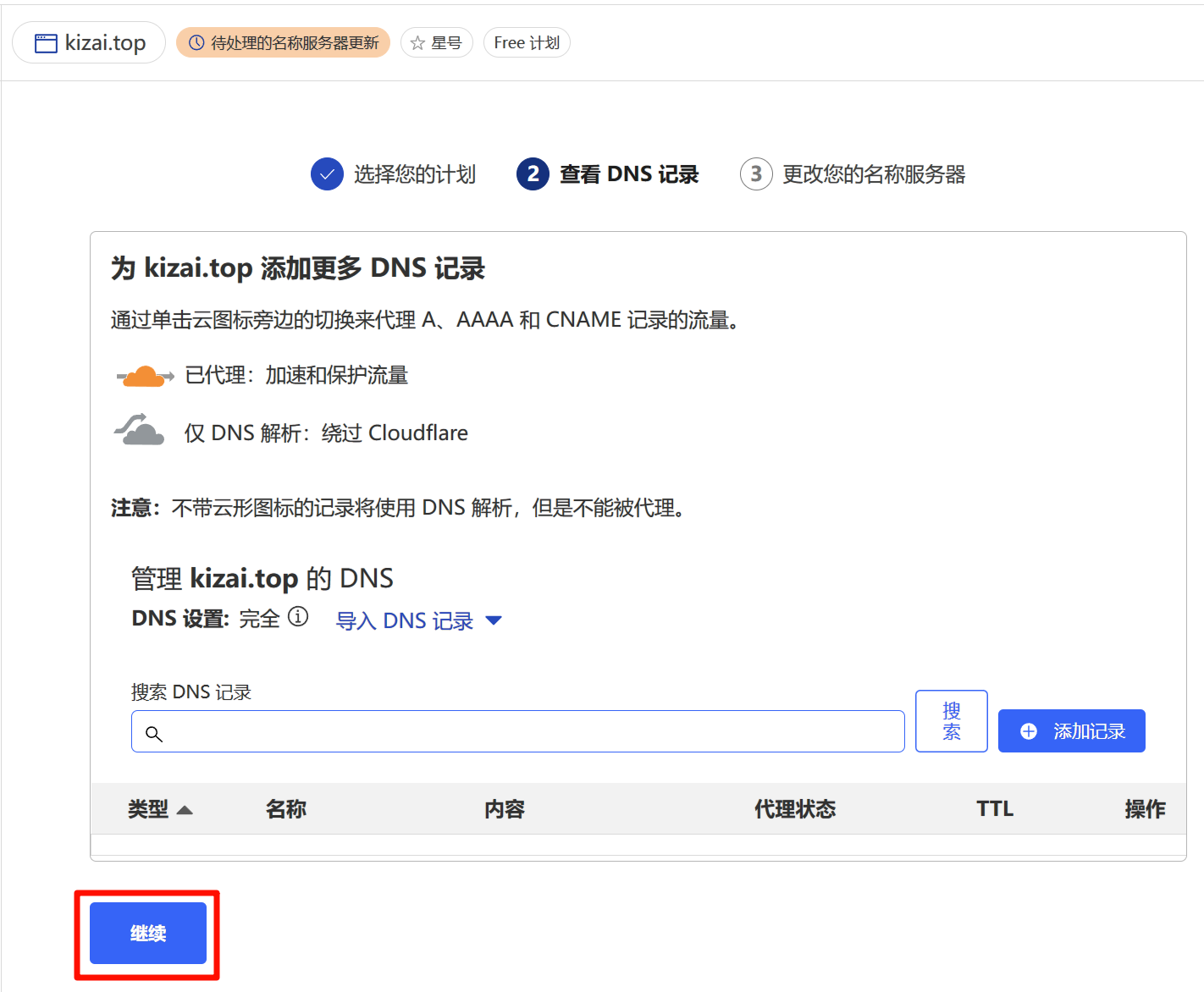Expand the 导入 DNS 记录 dropdown arrow

click(x=494, y=620)
